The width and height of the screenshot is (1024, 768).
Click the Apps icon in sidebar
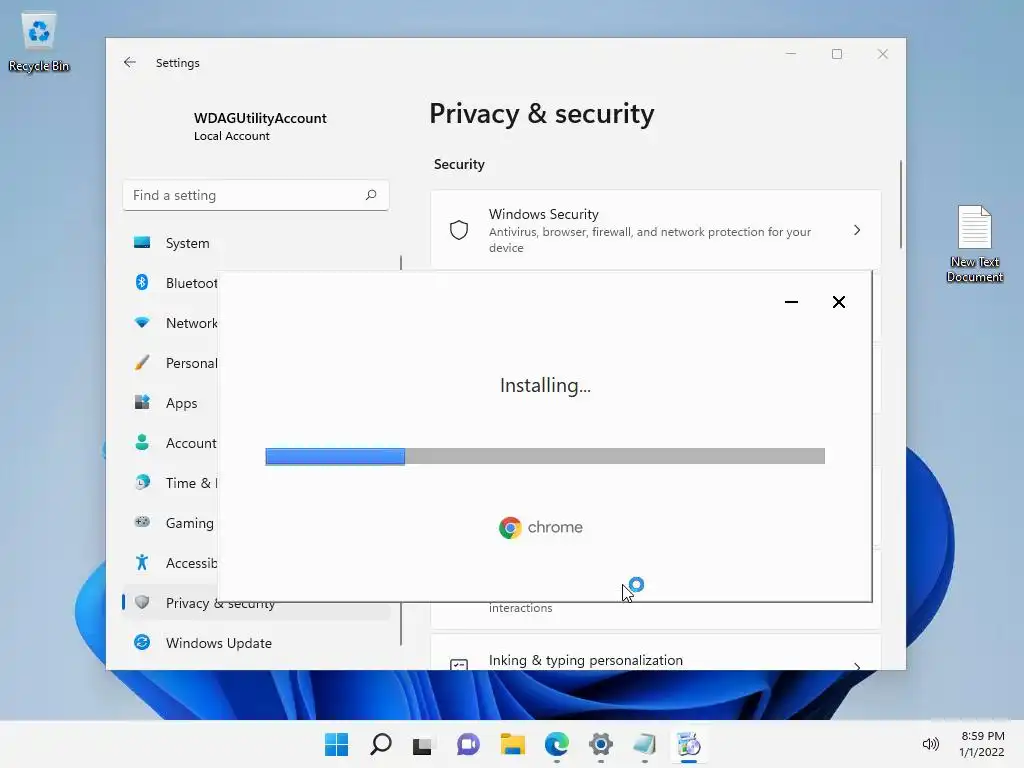pos(142,402)
